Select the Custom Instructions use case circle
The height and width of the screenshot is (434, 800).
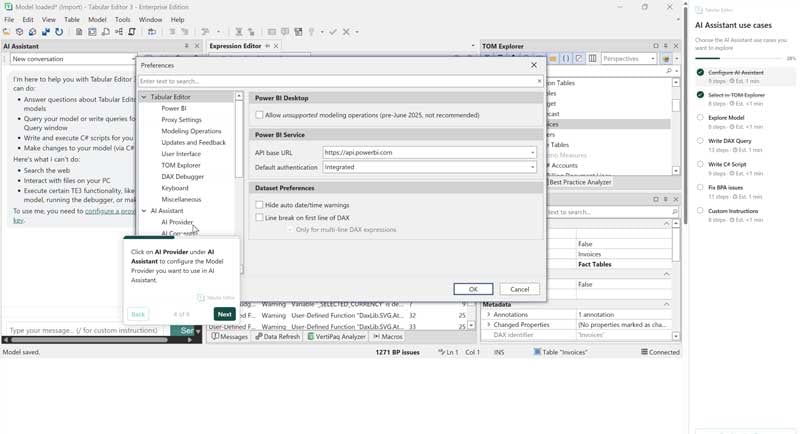[700, 211]
